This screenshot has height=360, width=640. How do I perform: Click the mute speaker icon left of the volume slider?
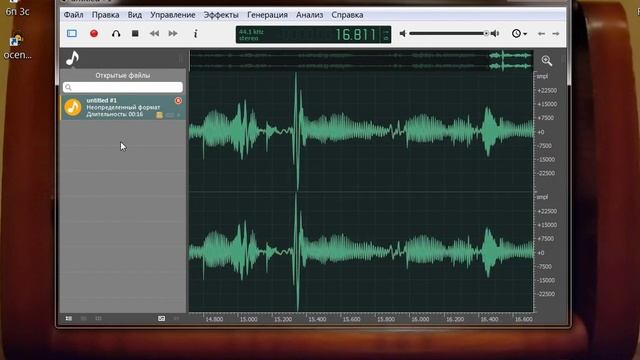tap(403, 33)
